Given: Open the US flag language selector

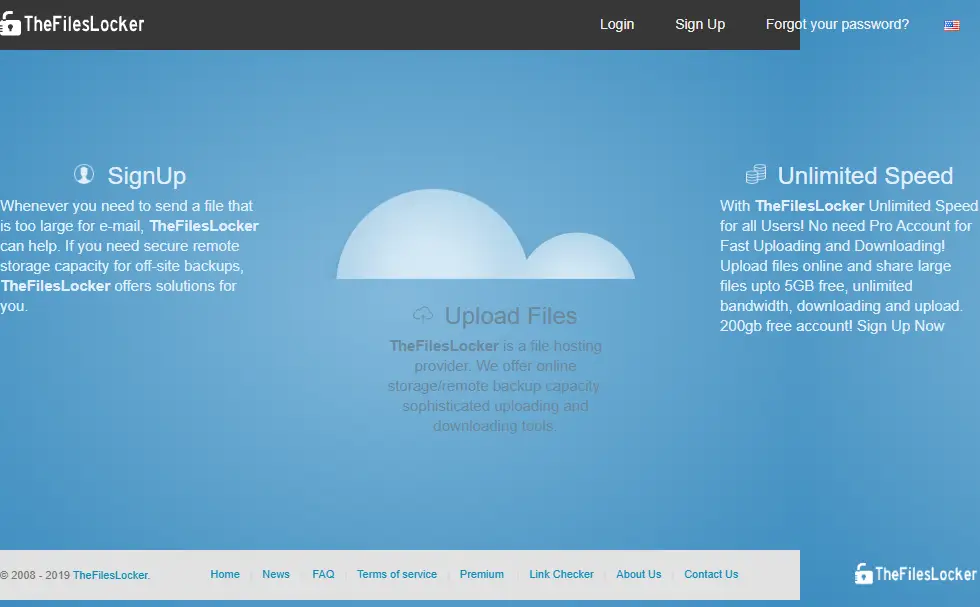Looking at the screenshot, I should 951,25.
